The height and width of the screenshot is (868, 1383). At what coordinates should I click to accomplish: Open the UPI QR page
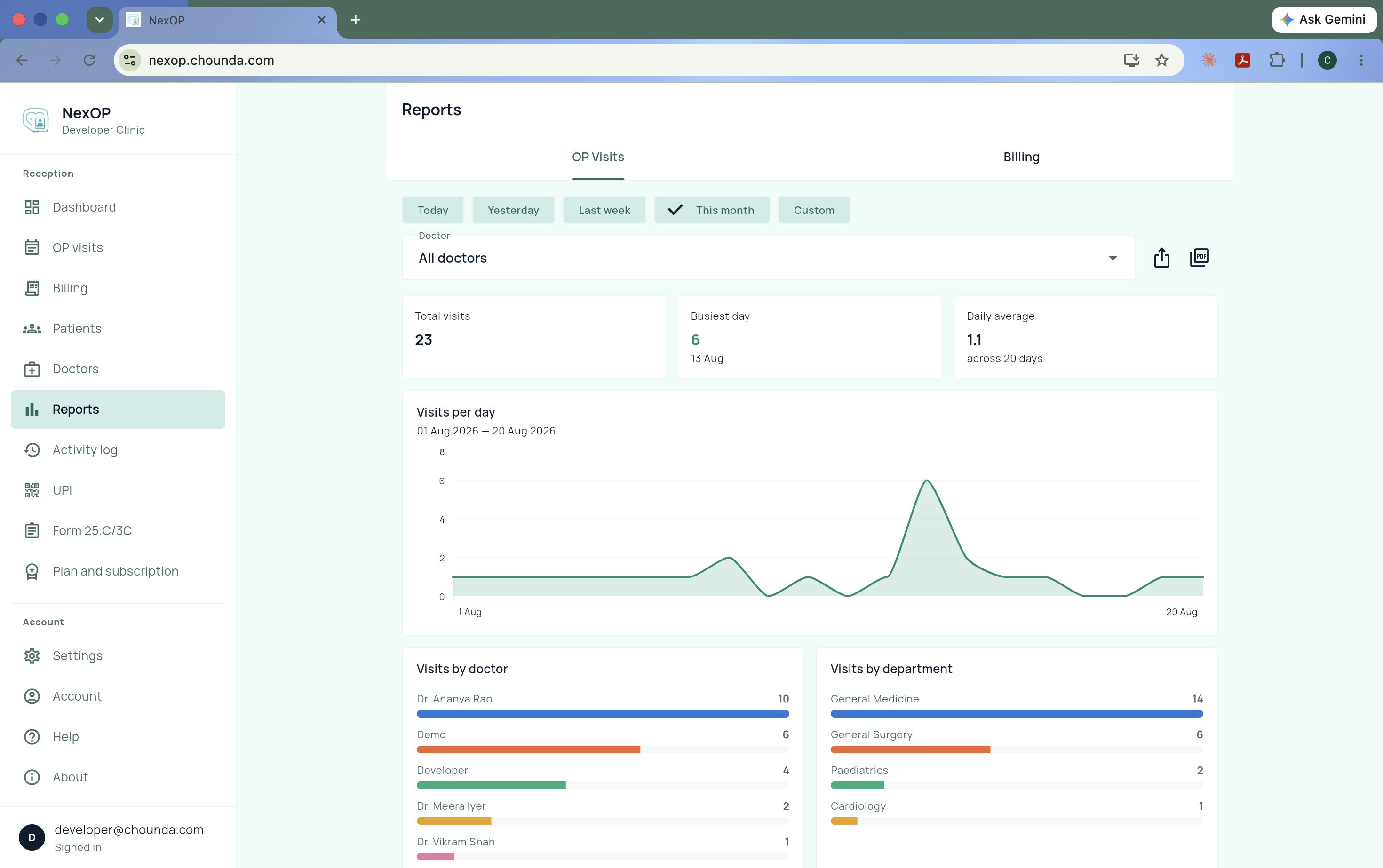click(x=118, y=490)
